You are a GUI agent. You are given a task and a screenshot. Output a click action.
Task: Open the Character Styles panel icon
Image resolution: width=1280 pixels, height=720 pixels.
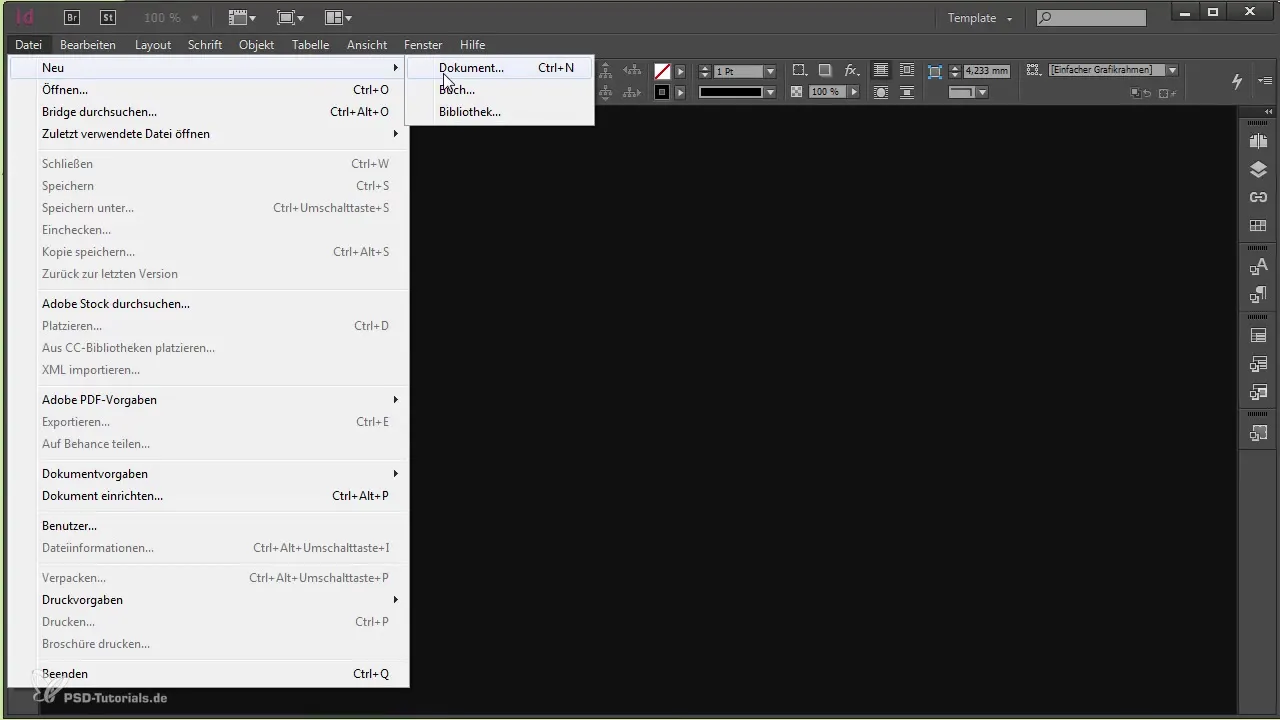pos(1258,266)
